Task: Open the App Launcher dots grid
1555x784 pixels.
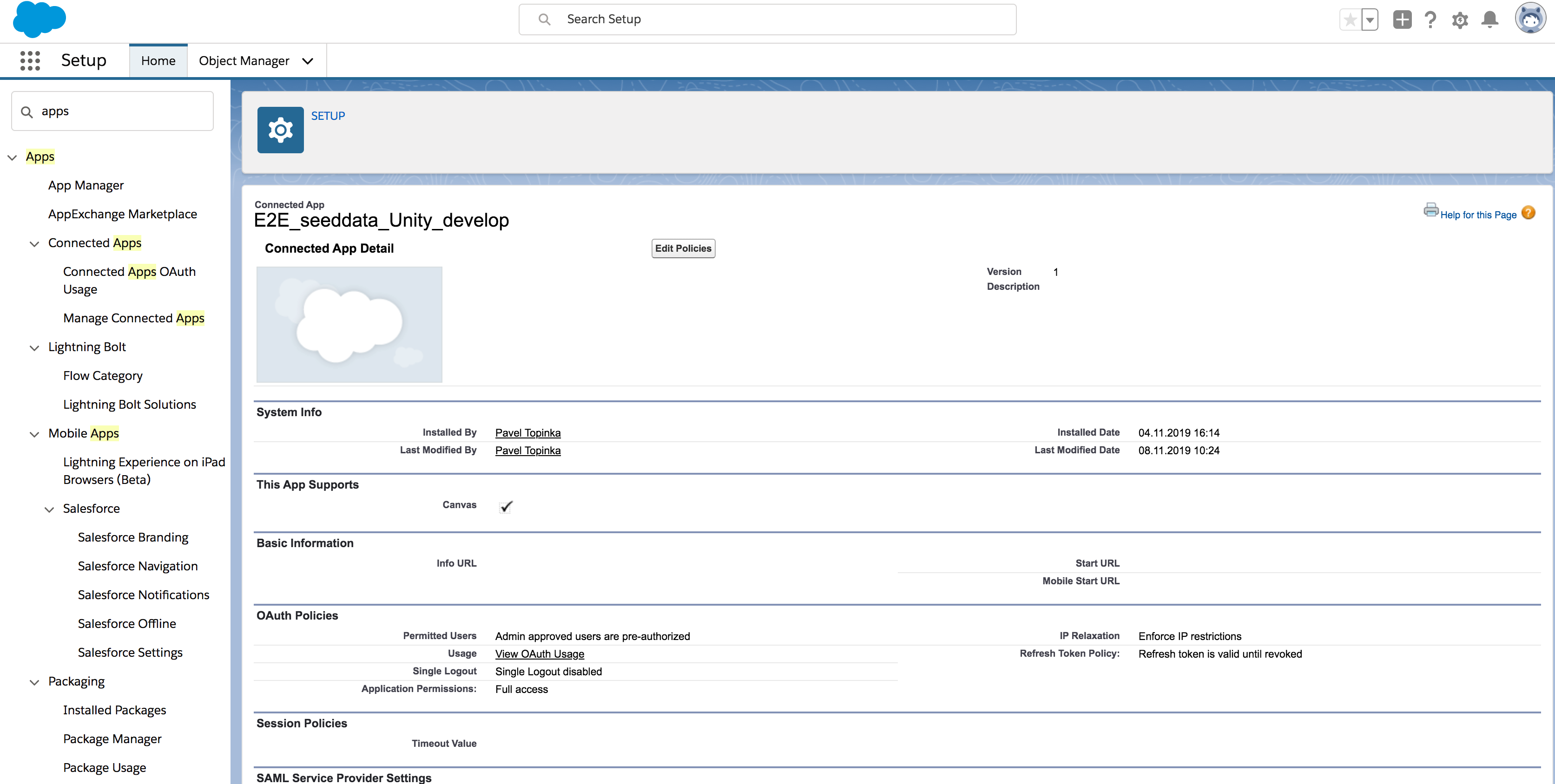Action: (30, 61)
